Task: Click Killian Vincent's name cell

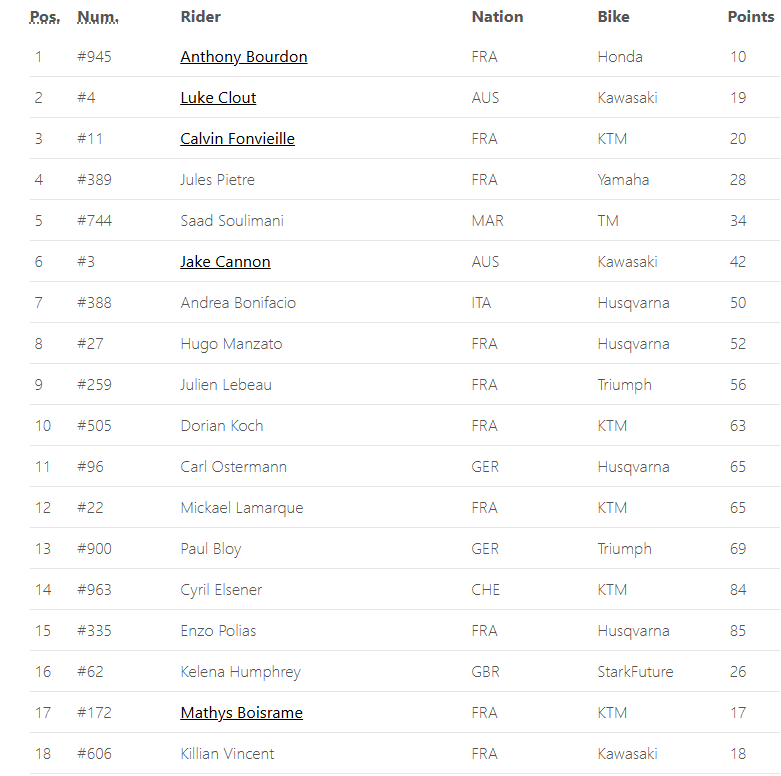Action: pos(227,754)
